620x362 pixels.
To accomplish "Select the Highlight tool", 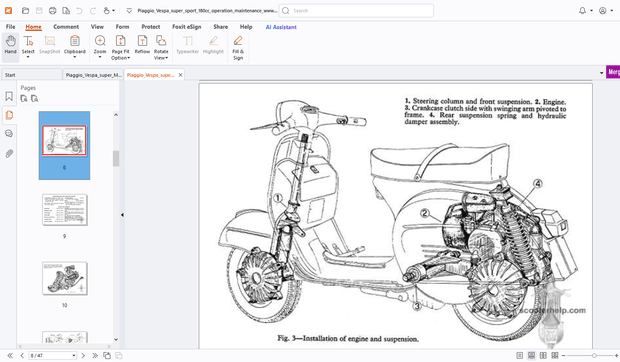I will [214, 44].
